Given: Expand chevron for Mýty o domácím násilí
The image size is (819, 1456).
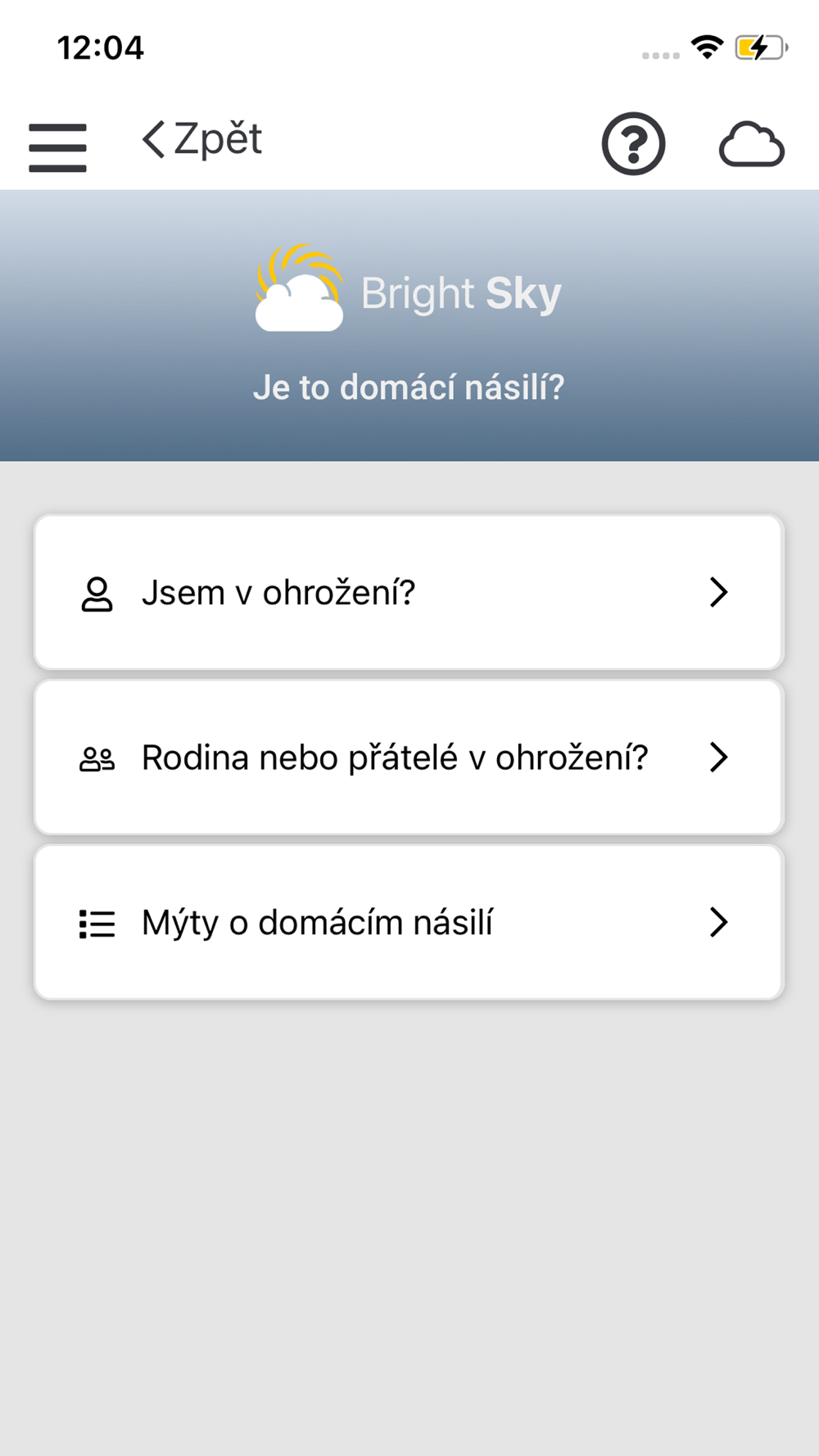Looking at the screenshot, I should pos(718,922).
